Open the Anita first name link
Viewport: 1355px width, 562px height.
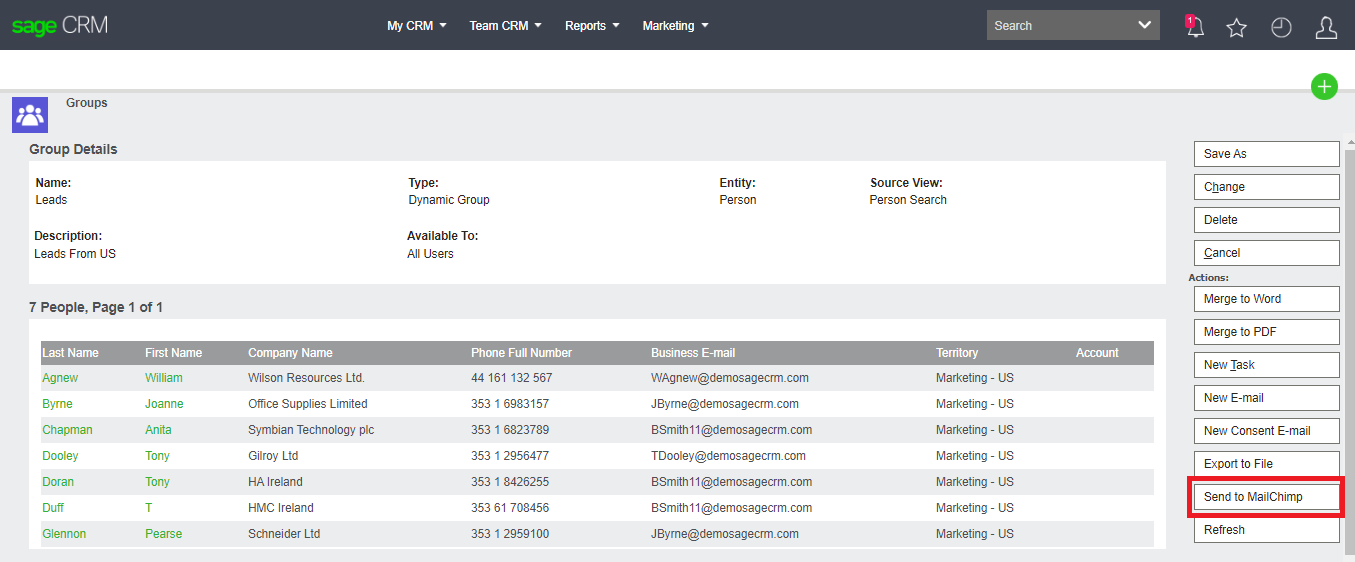click(x=158, y=430)
